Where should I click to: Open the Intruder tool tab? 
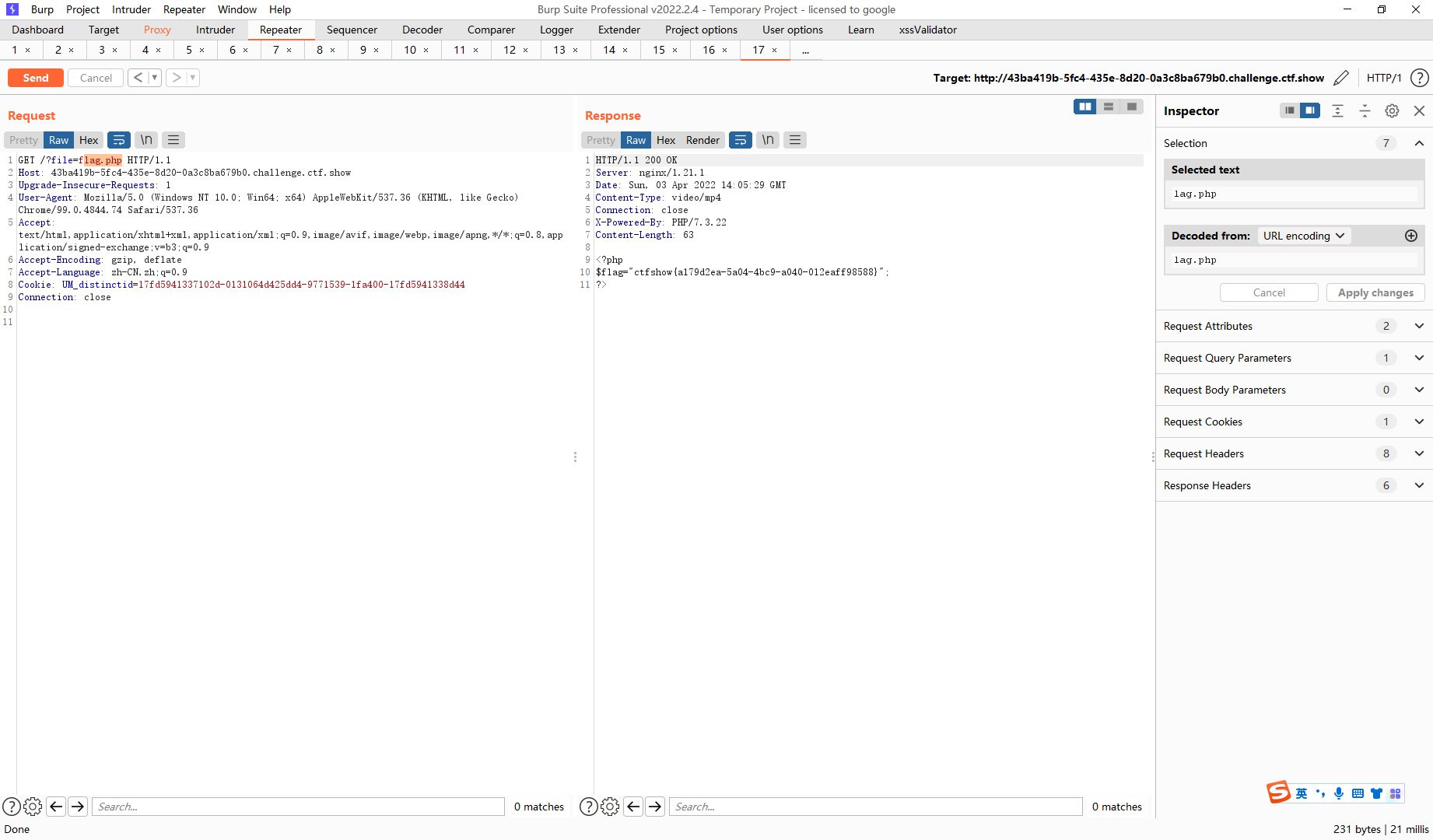click(x=215, y=30)
